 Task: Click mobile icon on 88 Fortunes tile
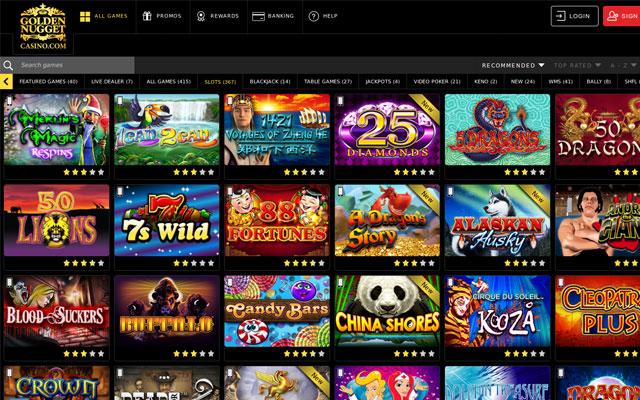pos(230,191)
